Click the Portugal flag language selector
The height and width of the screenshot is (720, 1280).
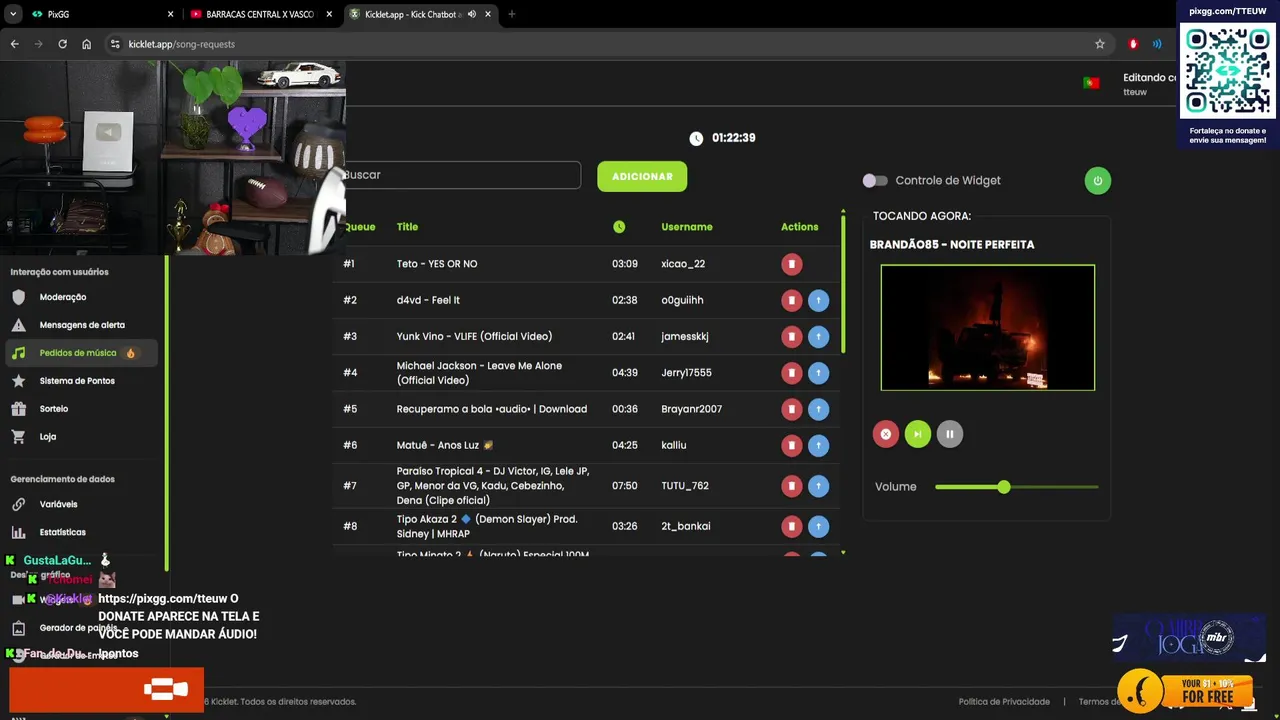pyautogui.click(x=1091, y=83)
